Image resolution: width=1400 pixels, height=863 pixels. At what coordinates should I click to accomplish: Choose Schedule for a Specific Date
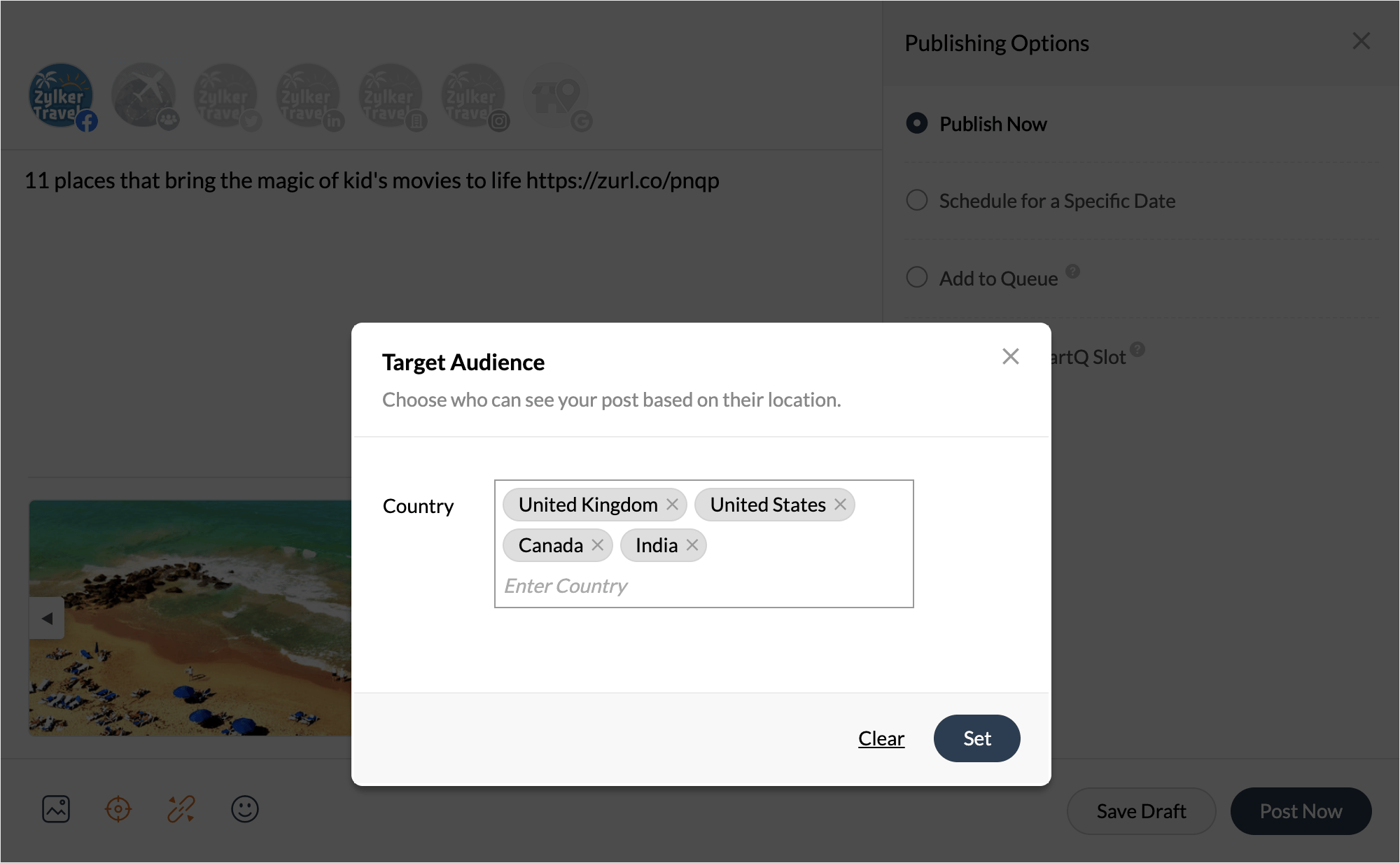point(917,201)
